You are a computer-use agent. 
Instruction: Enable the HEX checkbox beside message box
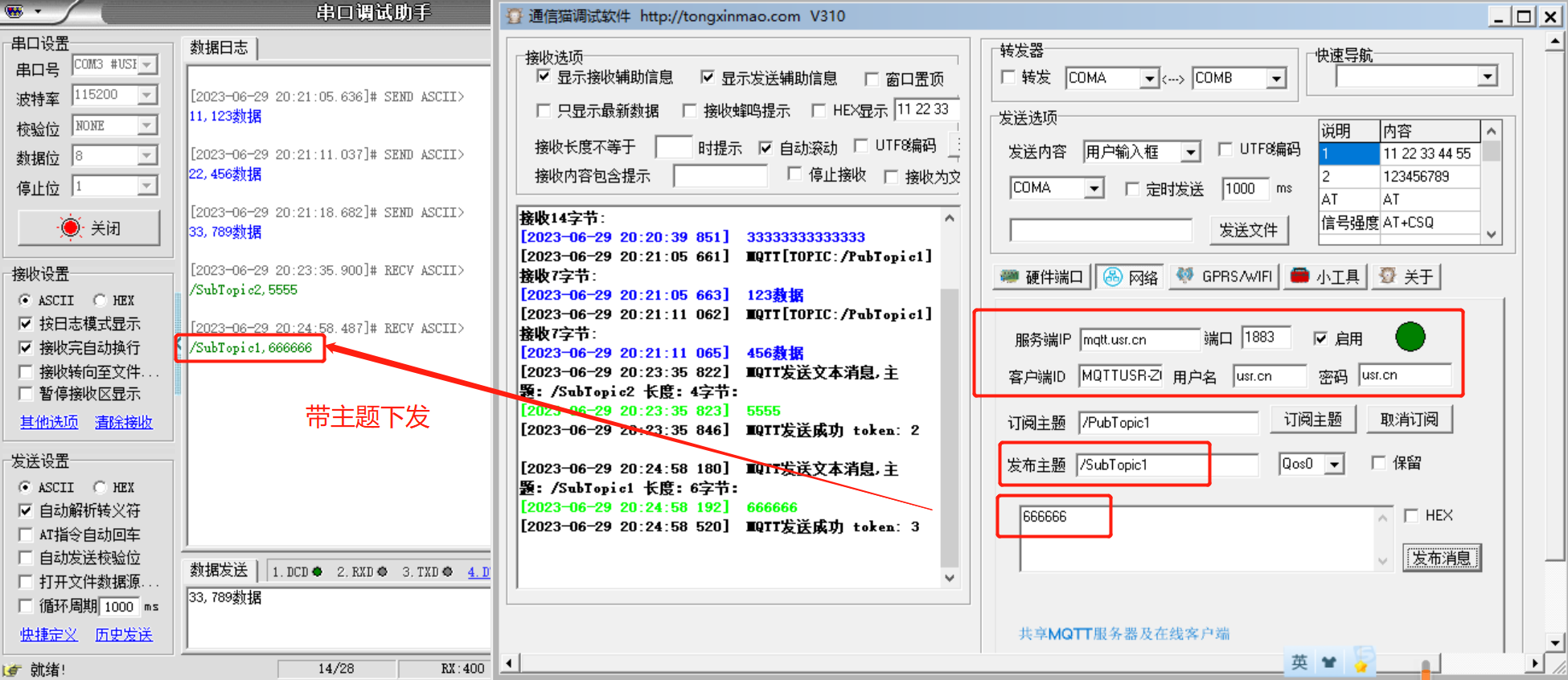coord(1411,516)
